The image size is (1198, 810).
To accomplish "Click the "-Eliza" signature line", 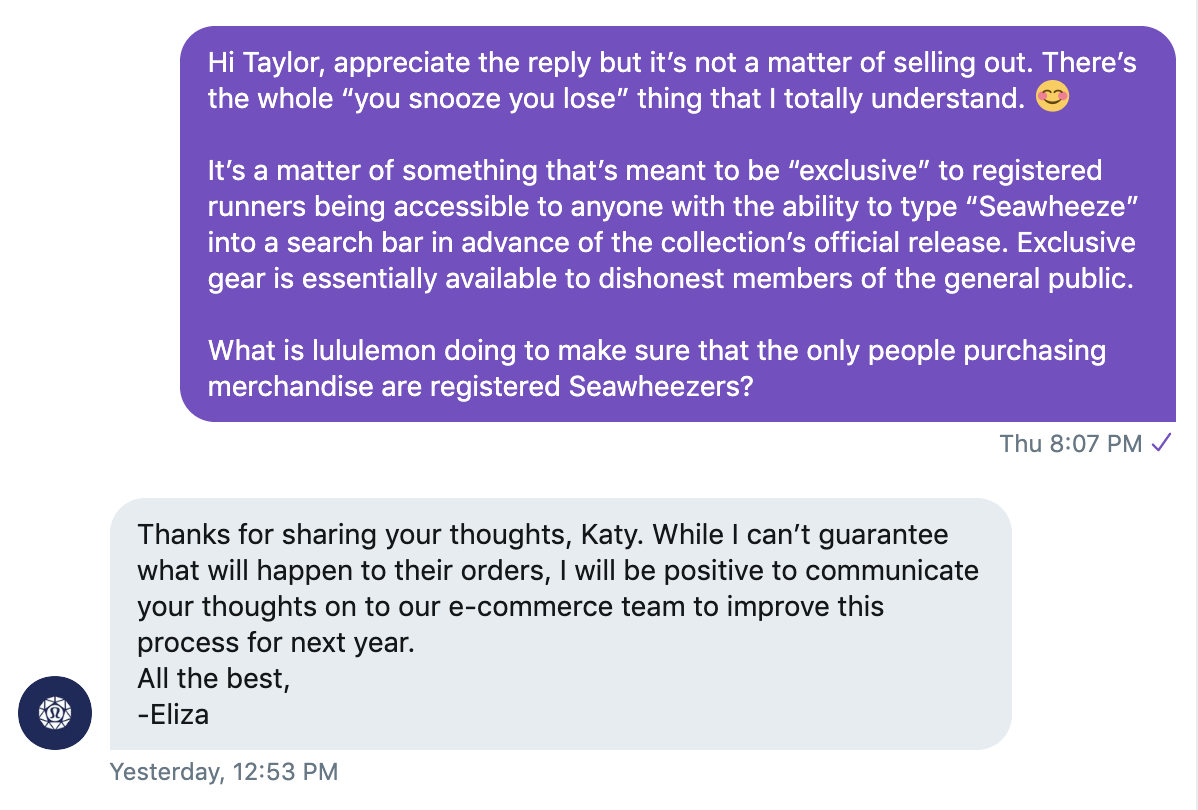I will pos(173,714).
